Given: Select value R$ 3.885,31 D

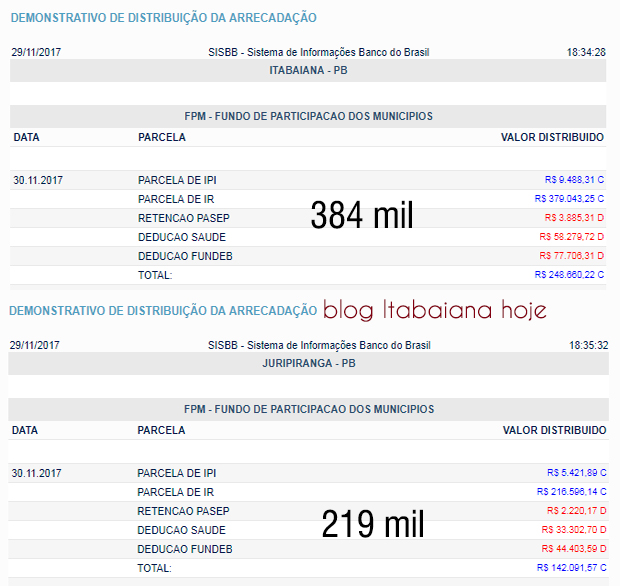Looking at the screenshot, I should click(x=574, y=218).
